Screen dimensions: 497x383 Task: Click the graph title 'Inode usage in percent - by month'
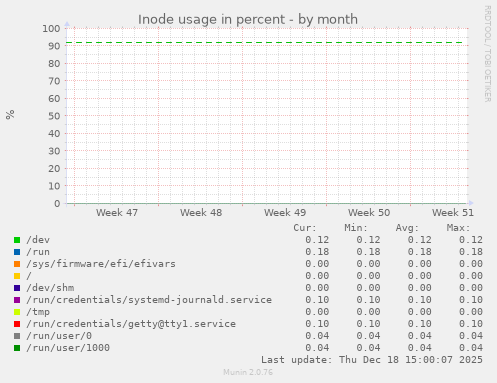pyautogui.click(x=248, y=19)
